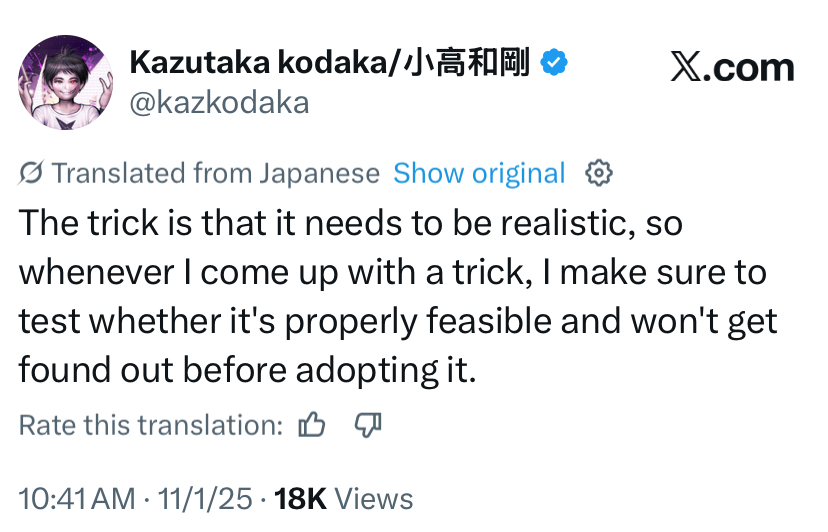Open the @kazkodaka handle link
This screenshot has height=532, width=828.
(x=219, y=102)
